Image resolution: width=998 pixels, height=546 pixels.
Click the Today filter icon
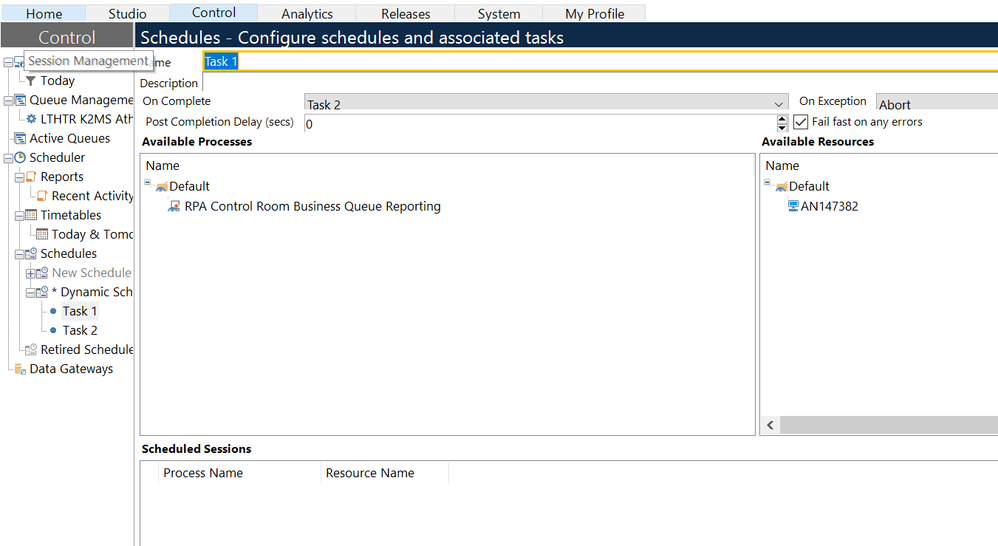pos(31,81)
